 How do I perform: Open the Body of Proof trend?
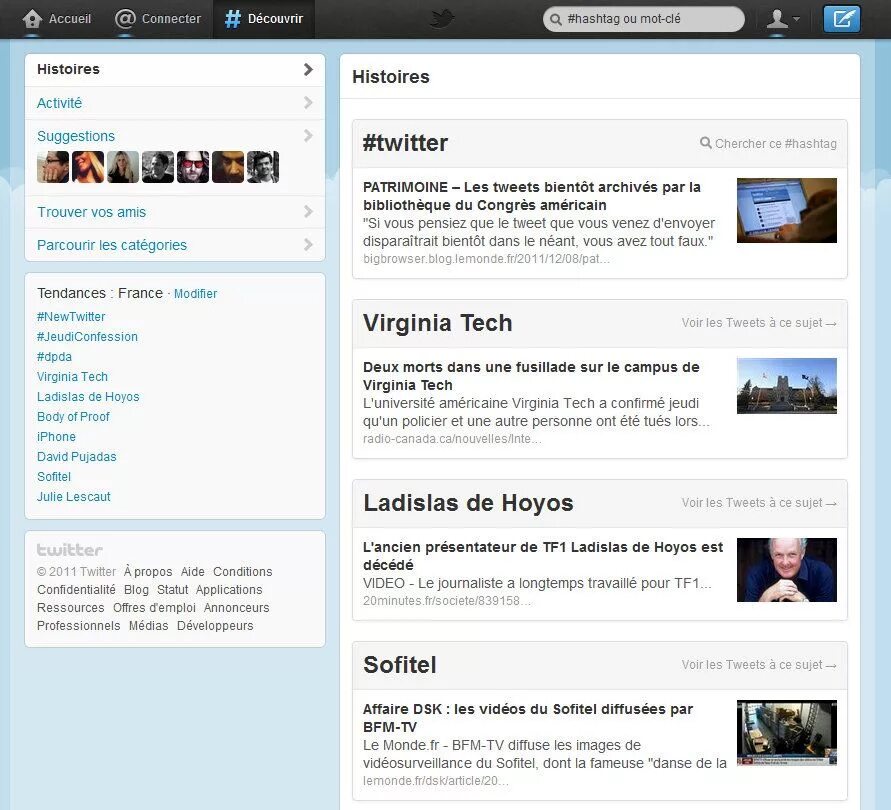pyautogui.click(x=73, y=417)
